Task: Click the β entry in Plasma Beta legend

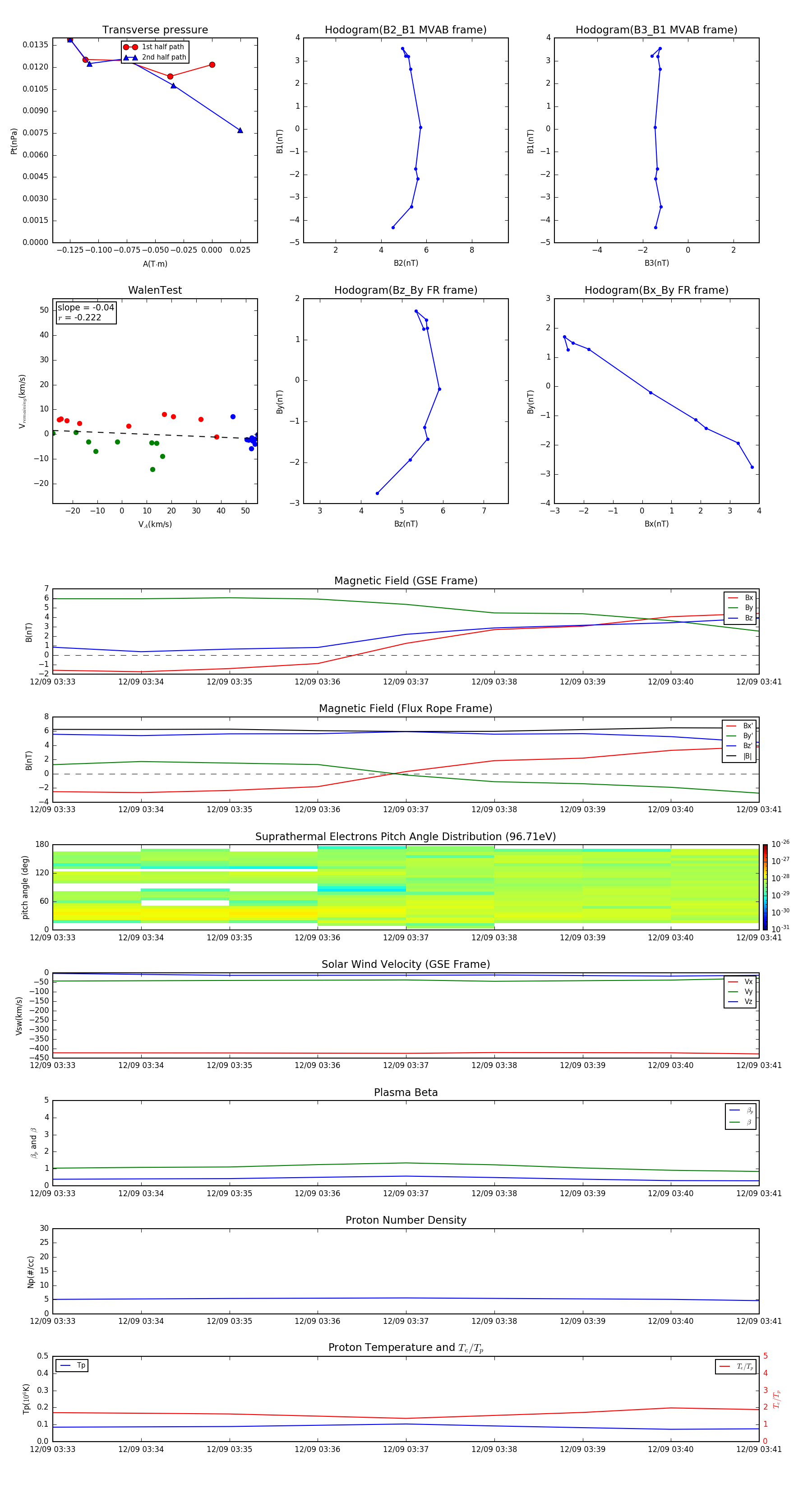Action: (x=741, y=1122)
